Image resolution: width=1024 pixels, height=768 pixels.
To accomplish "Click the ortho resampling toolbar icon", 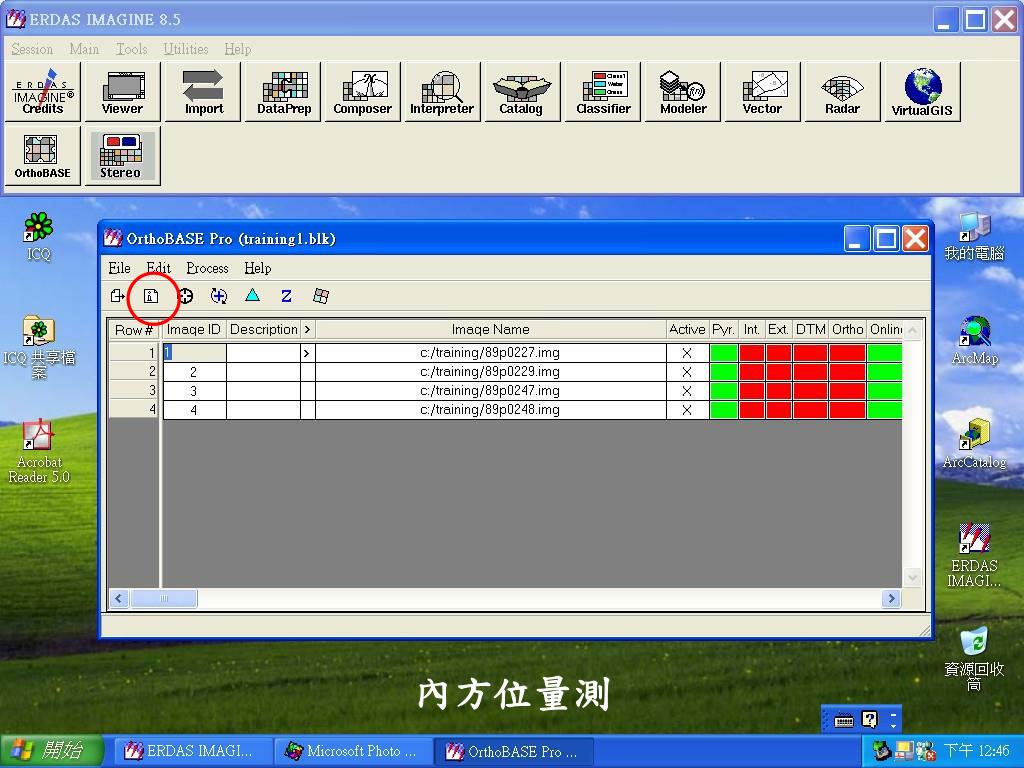I will tap(320, 296).
